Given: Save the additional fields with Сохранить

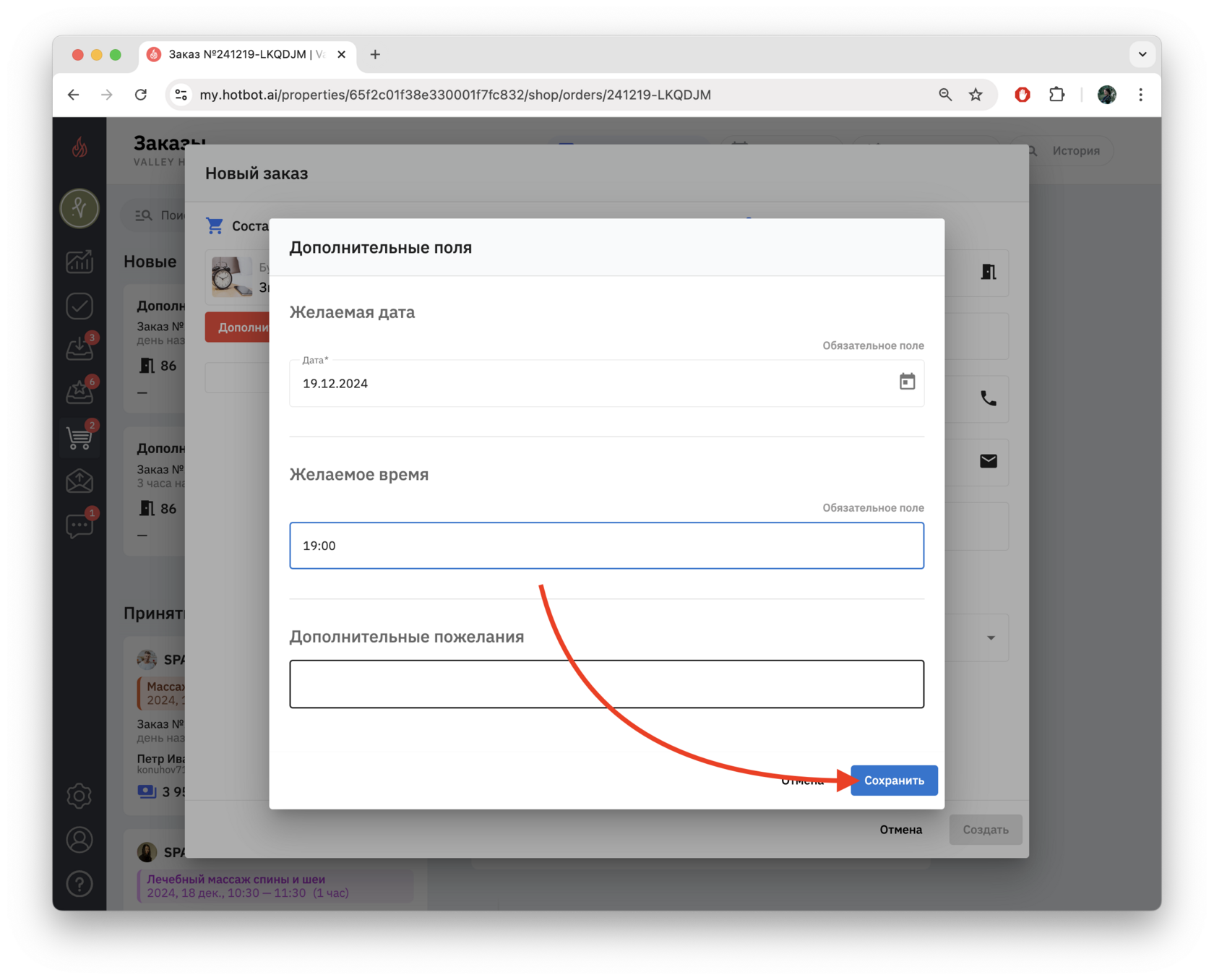Looking at the screenshot, I should coord(894,781).
